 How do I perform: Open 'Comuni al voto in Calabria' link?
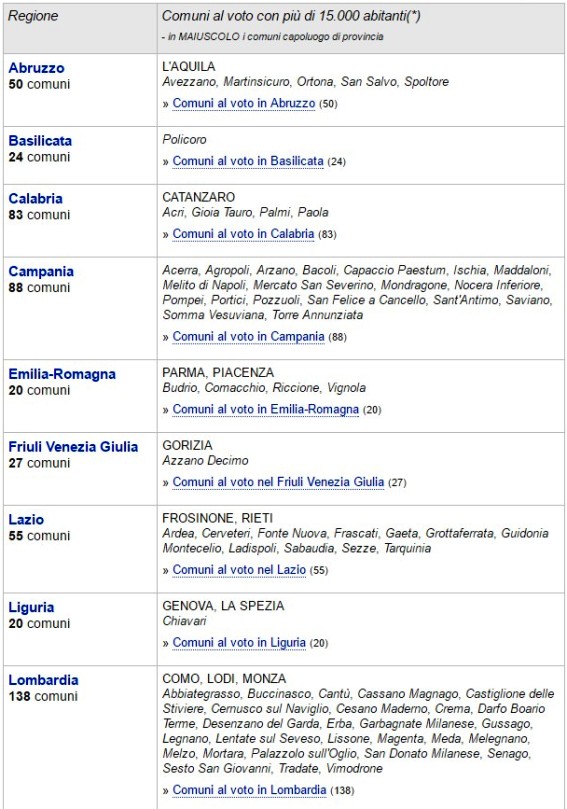pyautogui.click(x=243, y=234)
